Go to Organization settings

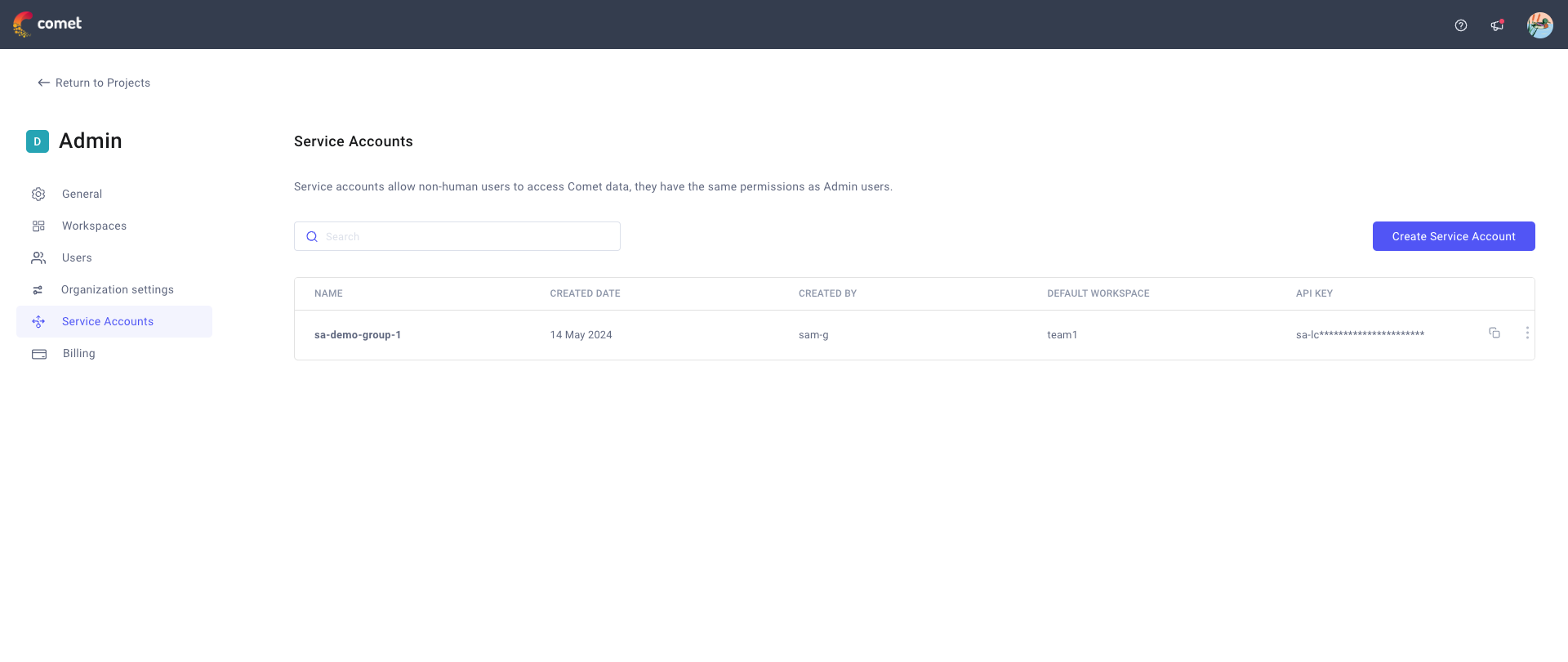point(117,289)
